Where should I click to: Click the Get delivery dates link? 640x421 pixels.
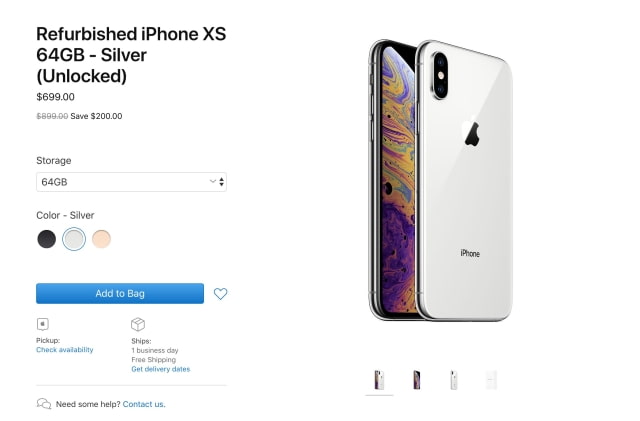point(160,369)
